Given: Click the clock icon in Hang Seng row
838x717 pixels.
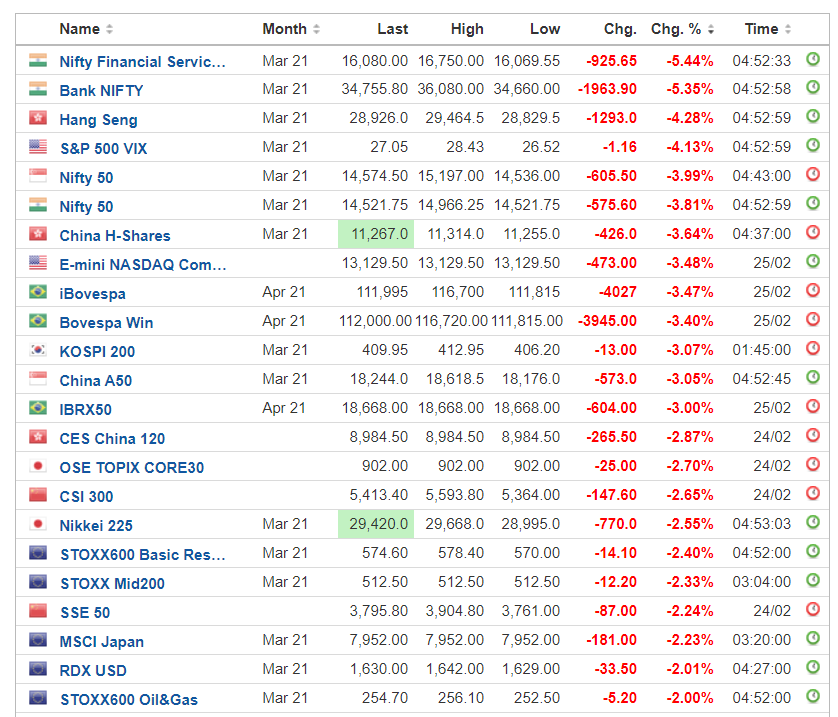Looking at the screenshot, I should (x=812, y=116).
